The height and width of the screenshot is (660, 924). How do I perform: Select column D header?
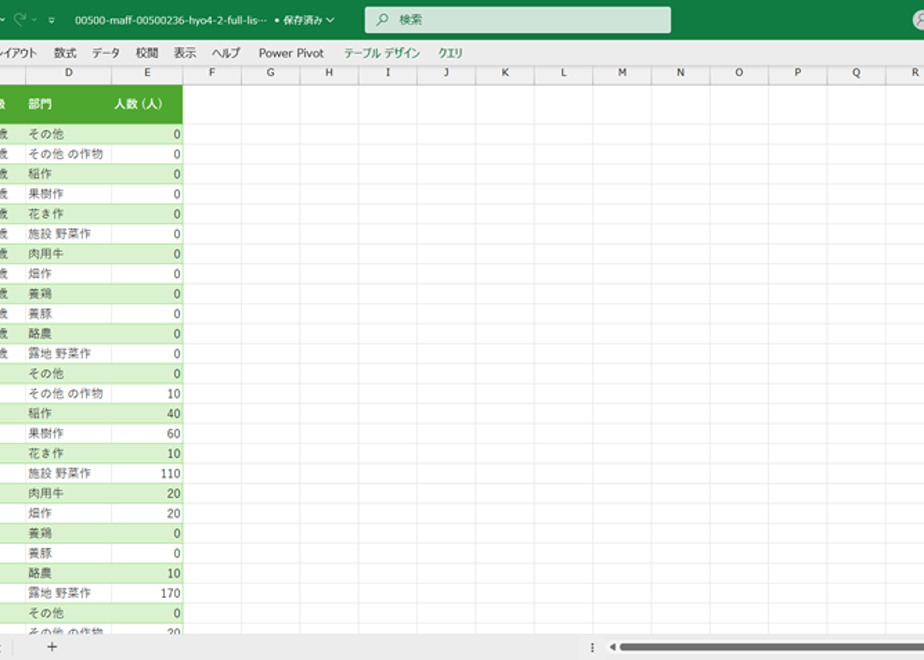[69, 73]
